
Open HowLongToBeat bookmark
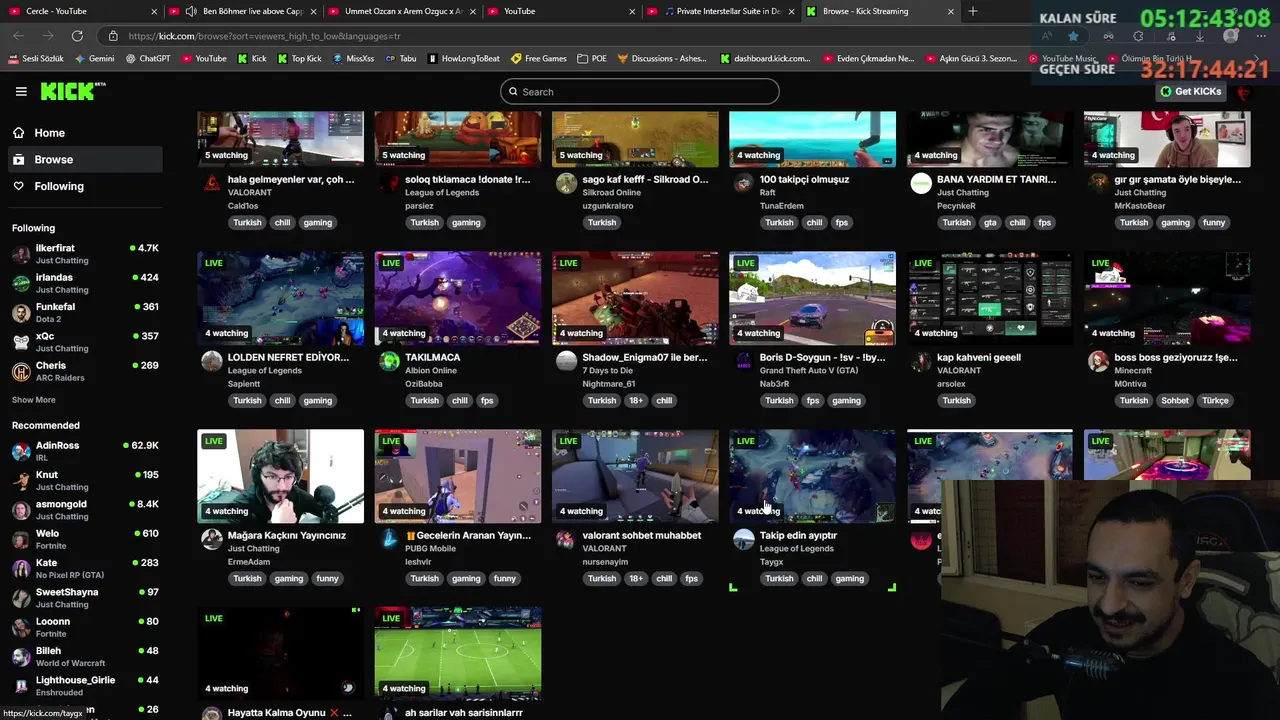click(x=464, y=59)
